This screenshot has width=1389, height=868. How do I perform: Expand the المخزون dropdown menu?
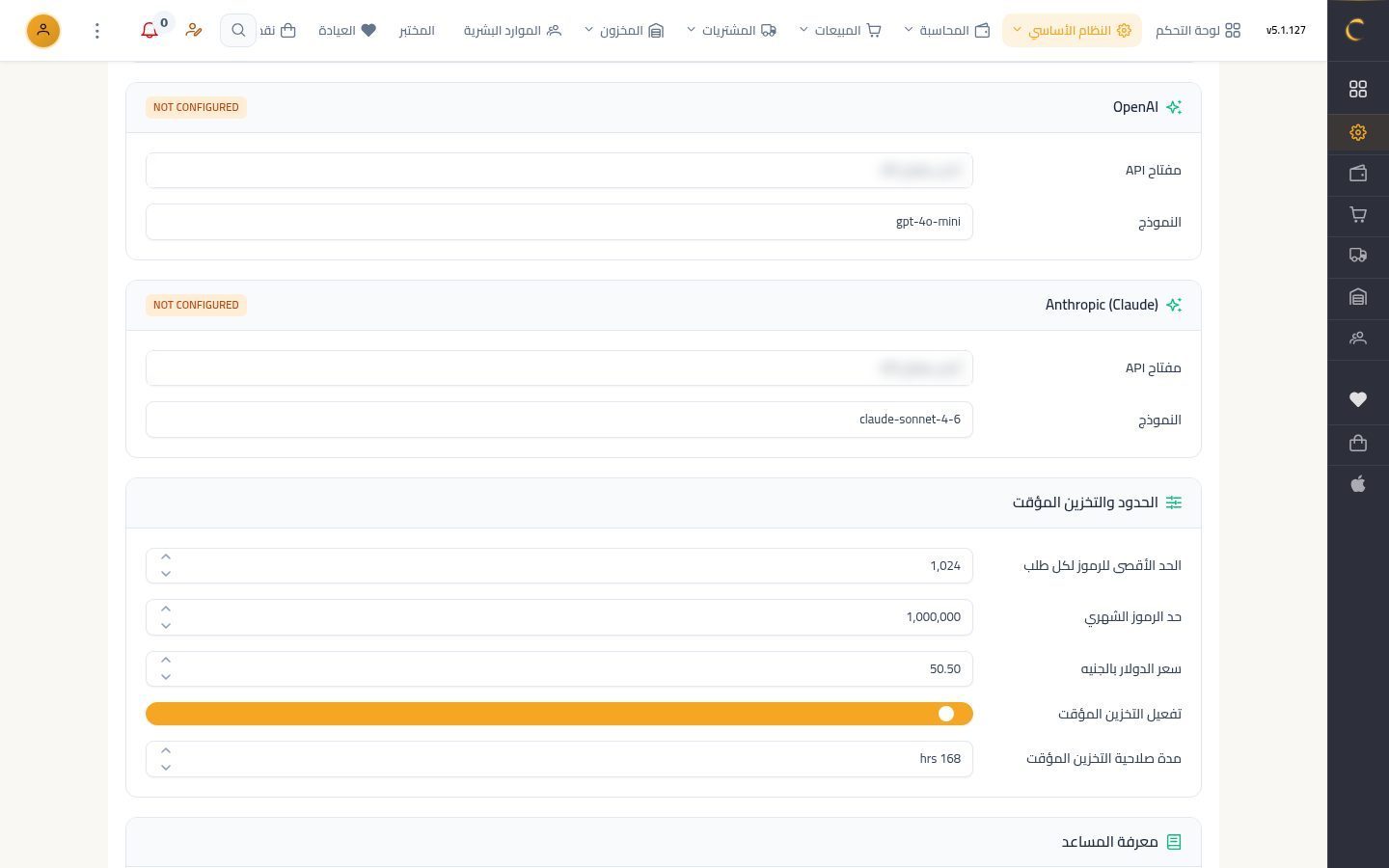click(x=624, y=31)
